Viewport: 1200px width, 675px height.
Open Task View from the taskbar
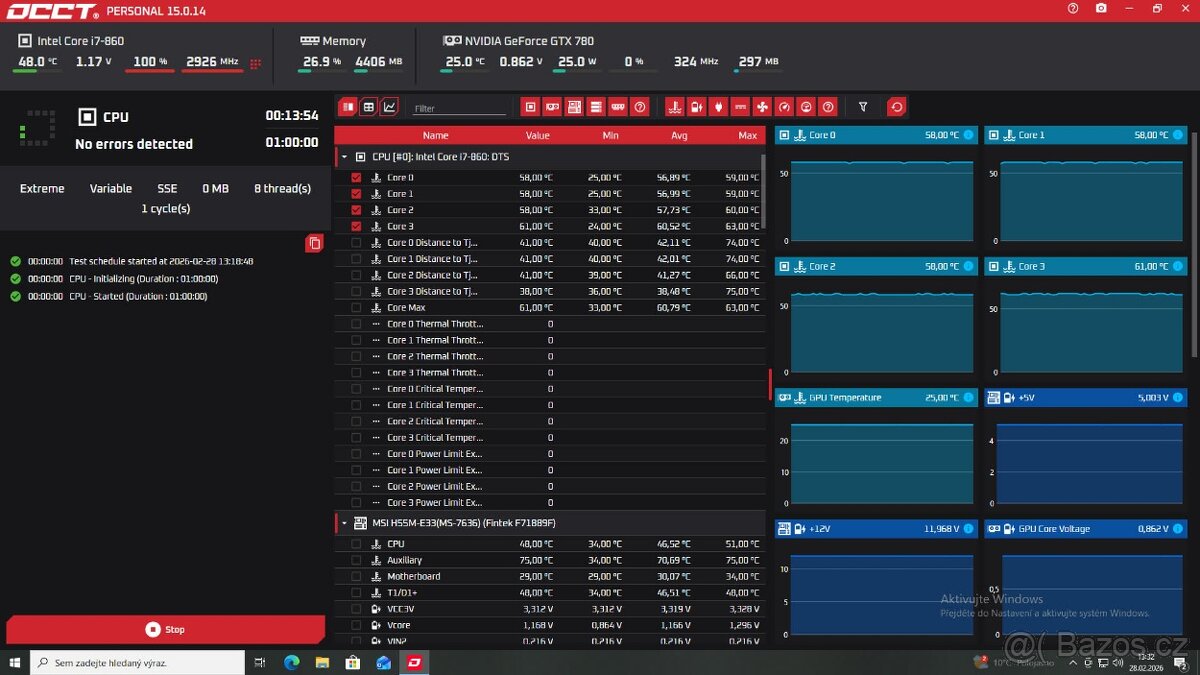point(260,662)
